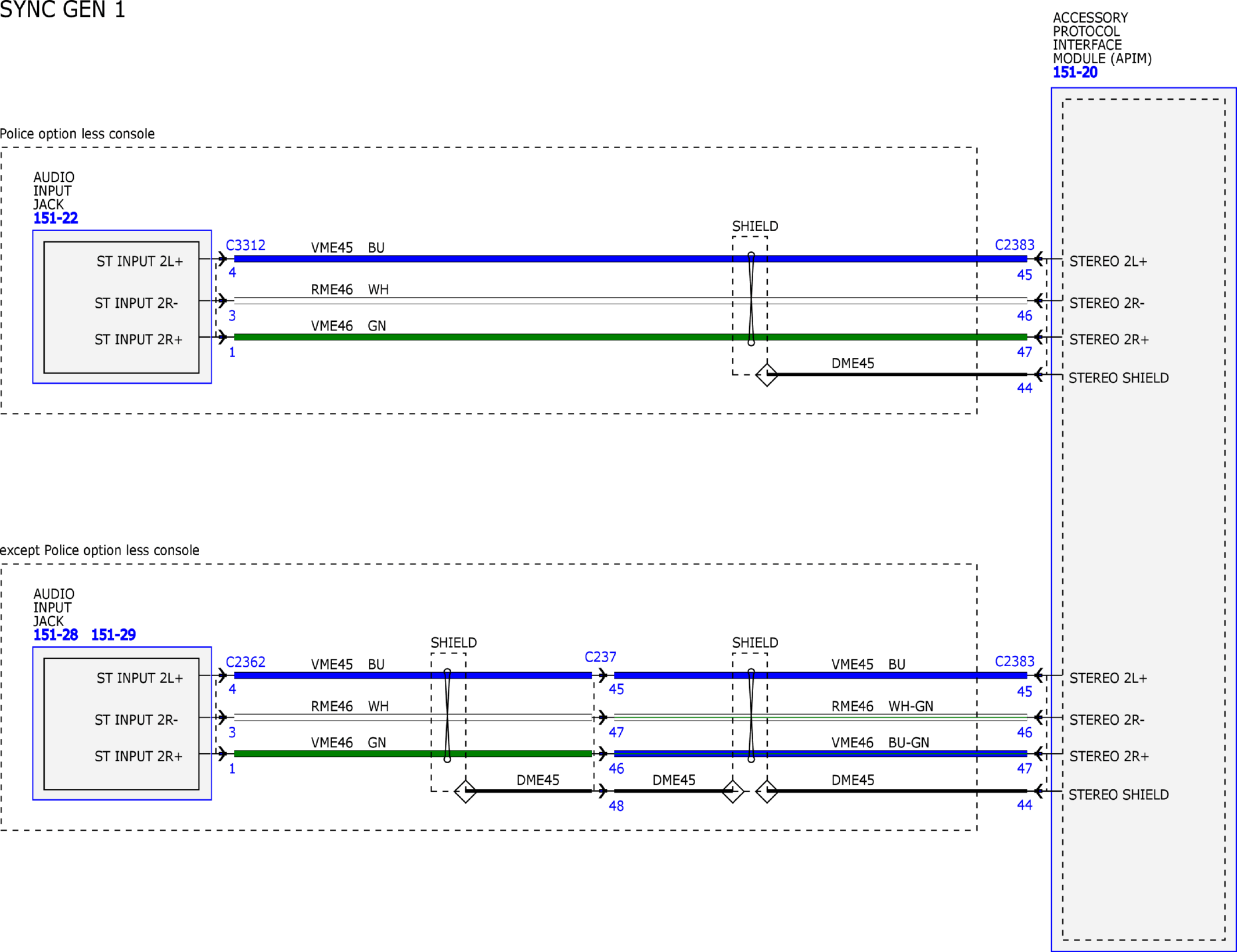
Task: Click the SHIELD label between C2362 and C237
Action: (x=454, y=642)
